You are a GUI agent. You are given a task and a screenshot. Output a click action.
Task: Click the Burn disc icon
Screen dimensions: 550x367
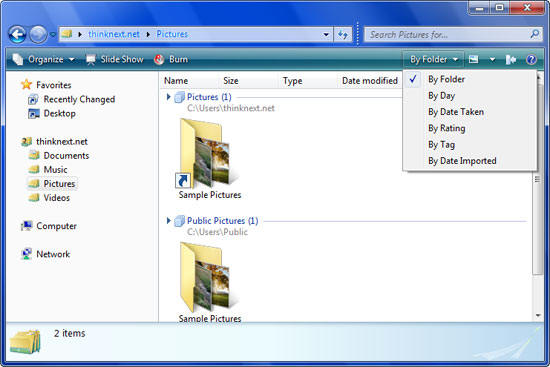(159, 60)
